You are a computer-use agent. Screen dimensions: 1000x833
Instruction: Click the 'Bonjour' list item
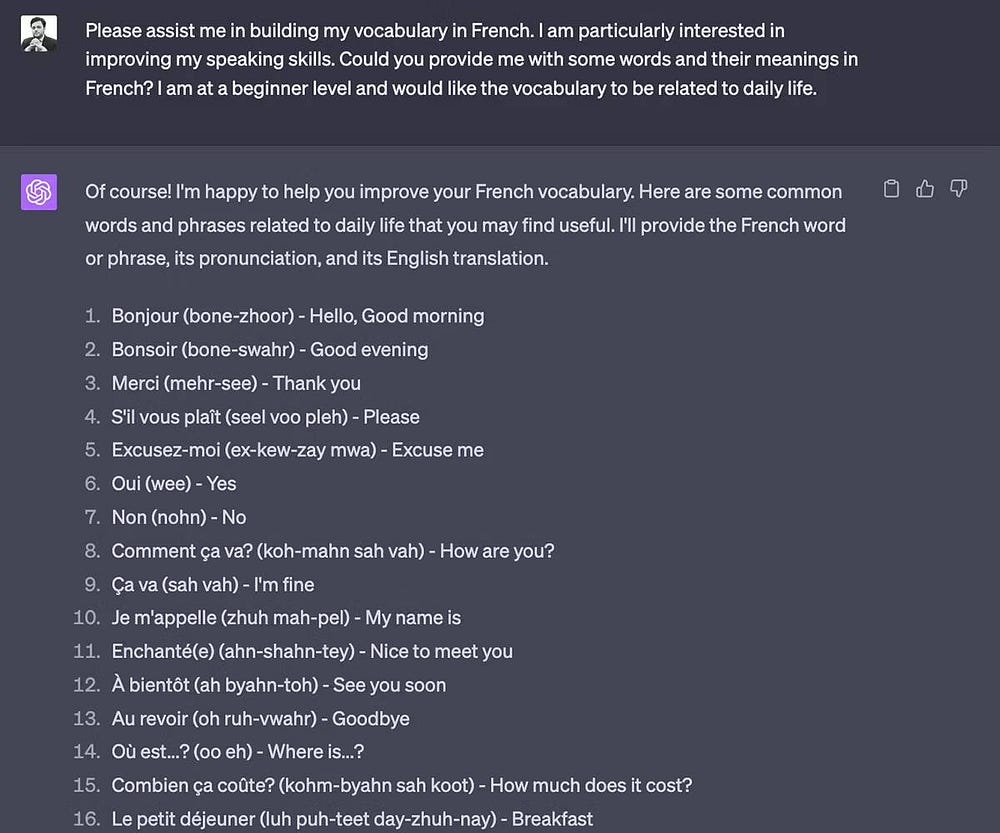(x=297, y=316)
